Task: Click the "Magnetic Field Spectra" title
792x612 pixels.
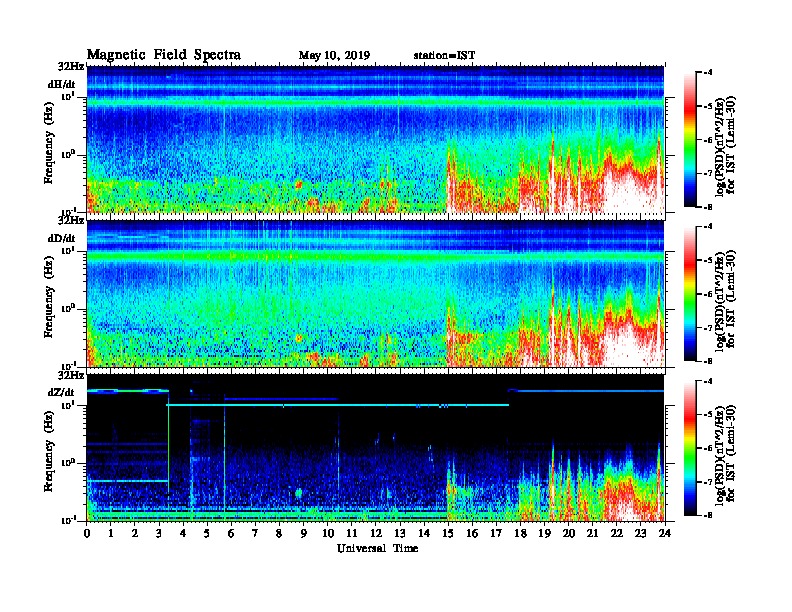Action: (164, 55)
